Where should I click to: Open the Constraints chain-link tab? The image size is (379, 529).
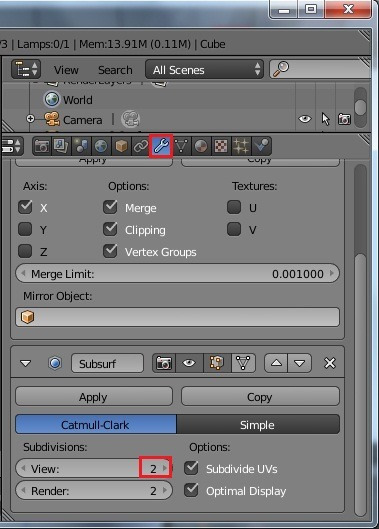tap(141, 146)
